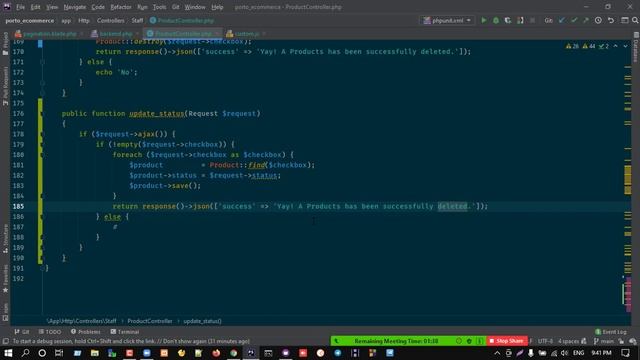The height and width of the screenshot is (360, 640).
Task: Open the IDE layout window icon
Action: click(x=624, y=20)
